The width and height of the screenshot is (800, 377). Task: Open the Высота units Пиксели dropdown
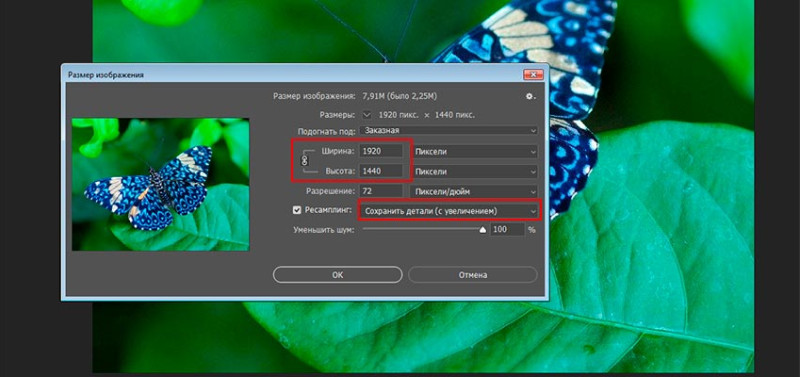pos(474,171)
